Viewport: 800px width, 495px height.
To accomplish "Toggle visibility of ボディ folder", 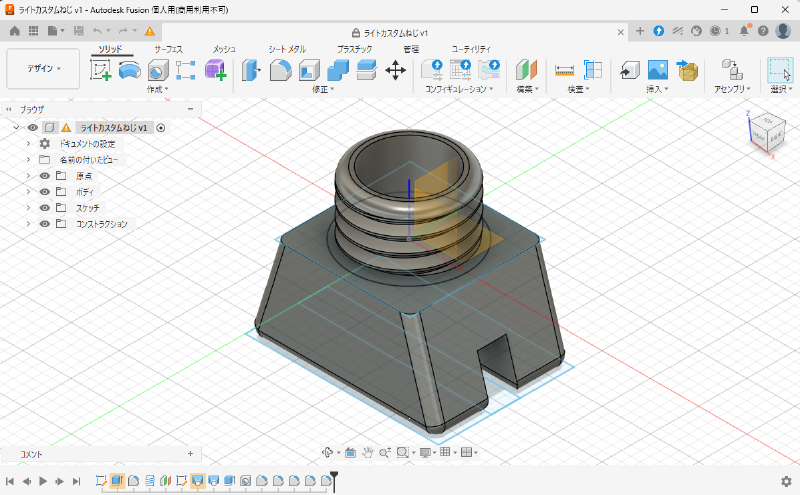I will click(45, 192).
